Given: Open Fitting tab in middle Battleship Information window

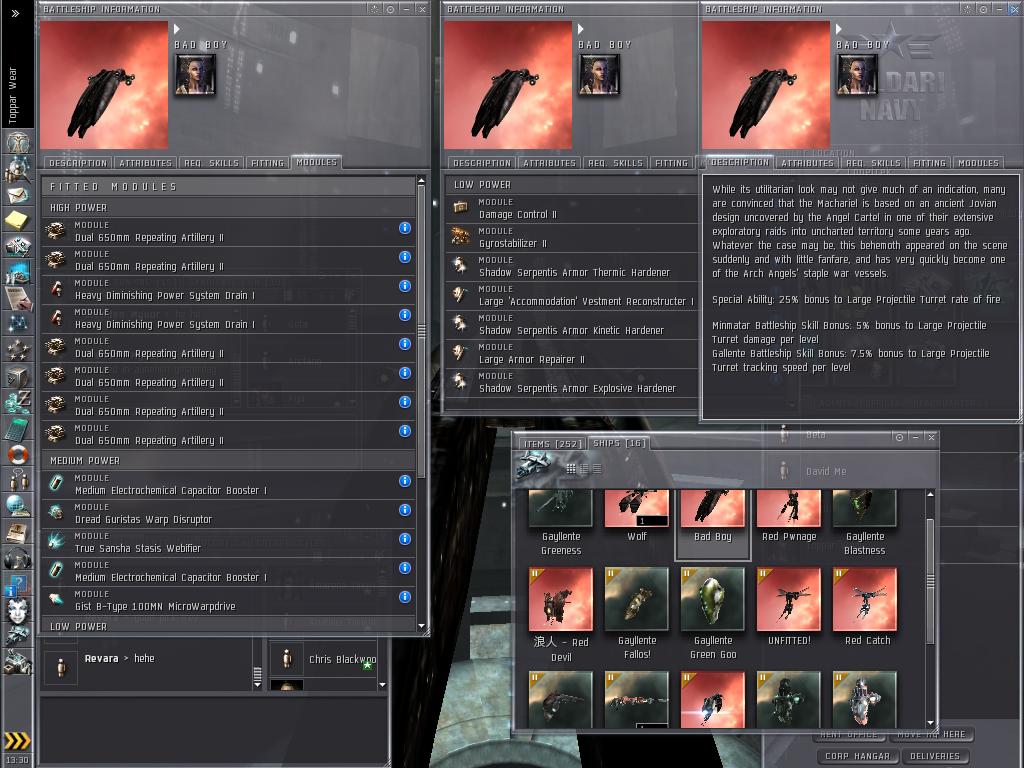Looking at the screenshot, I should [x=671, y=163].
